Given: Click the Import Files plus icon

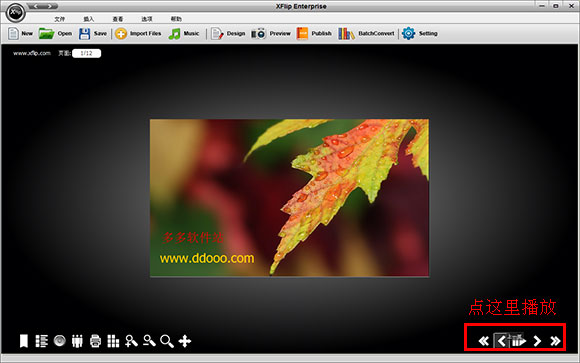Looking at the screenshot, I should click(121, 34).
